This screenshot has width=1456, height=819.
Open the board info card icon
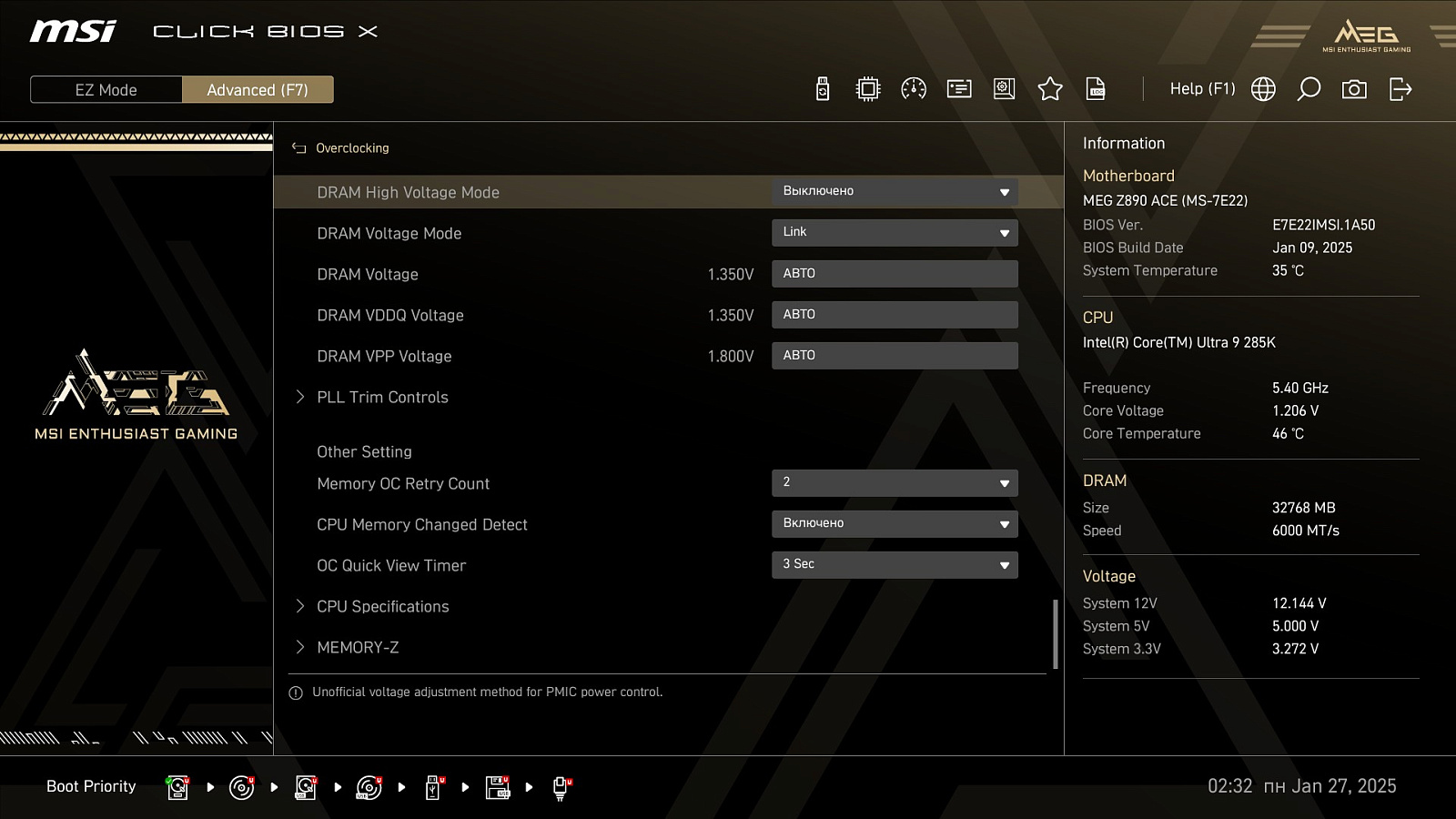point(959,89)
